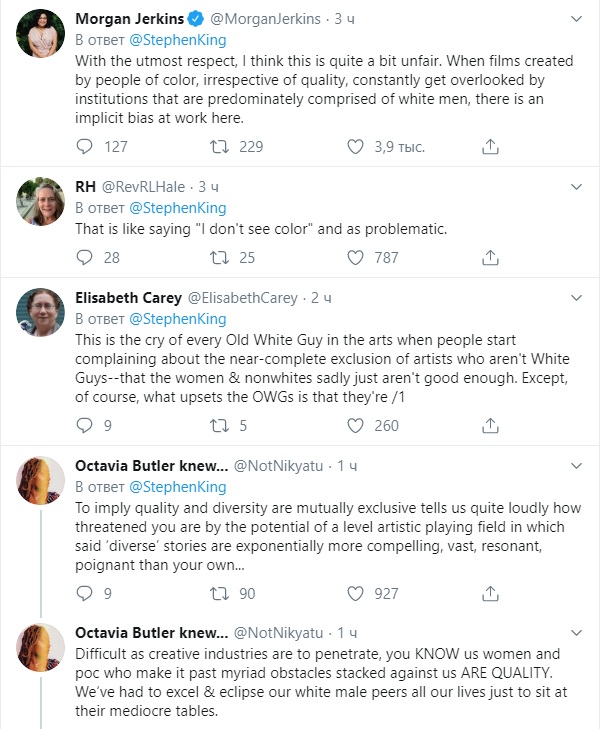Open the @RevRLHale profile handle

click(x=143, y=187)
